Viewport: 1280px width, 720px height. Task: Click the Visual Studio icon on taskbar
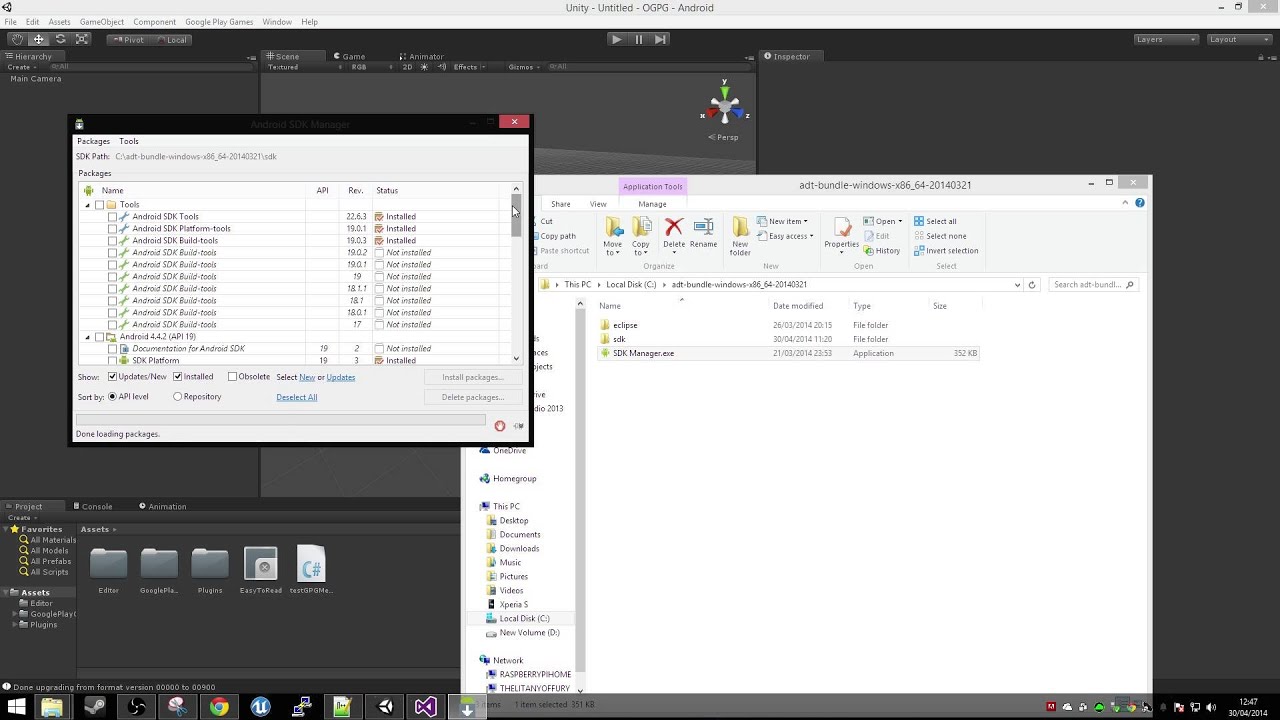425,707
